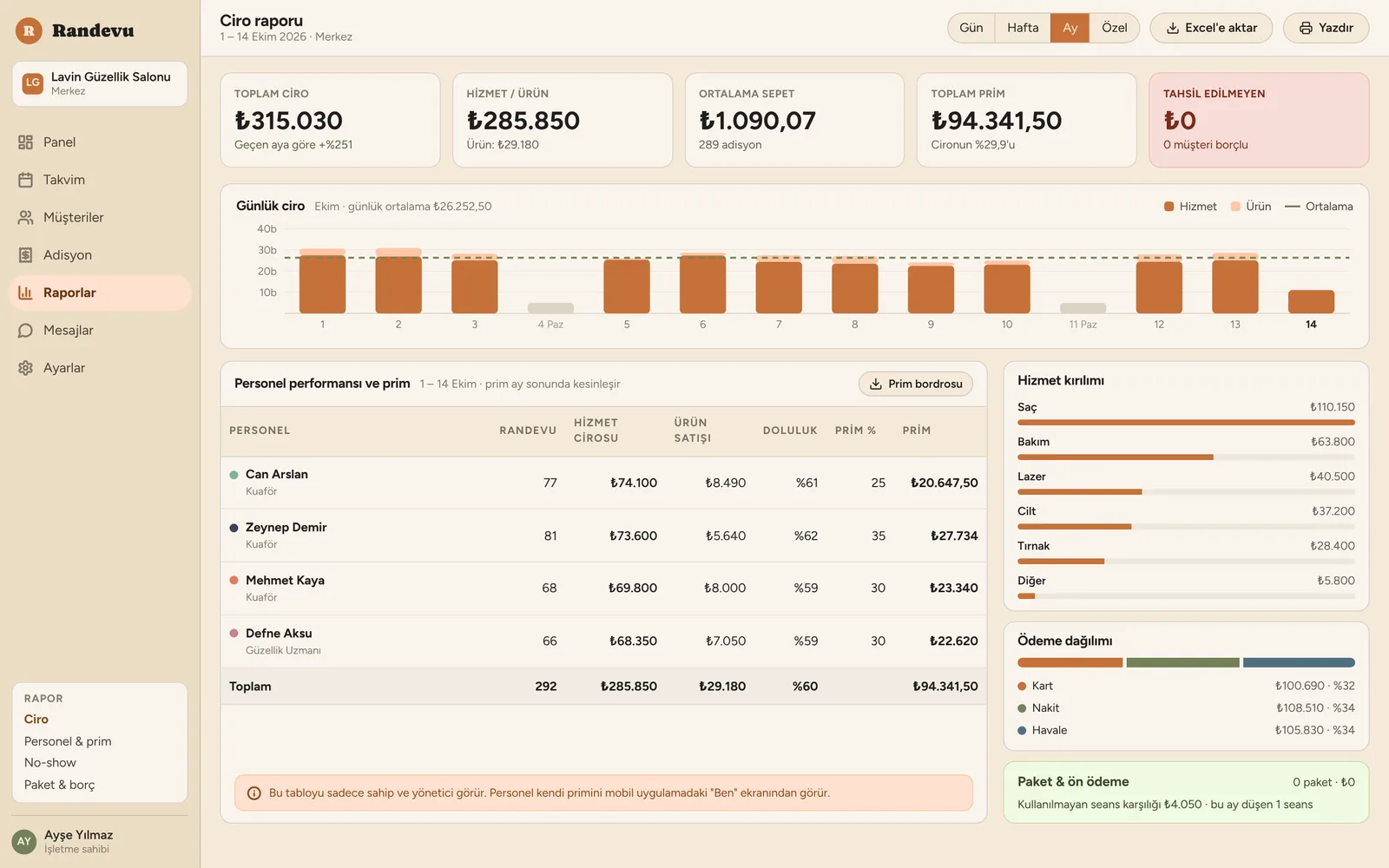Click the AY user avatar

[23, 841]
